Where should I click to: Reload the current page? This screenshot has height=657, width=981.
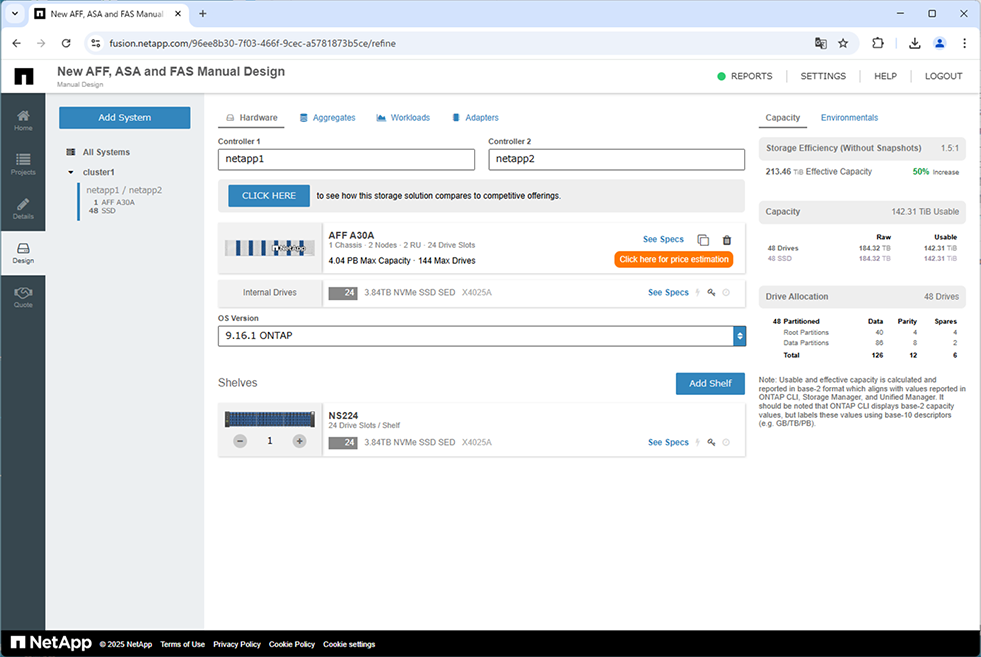click(x=66, y=43)
